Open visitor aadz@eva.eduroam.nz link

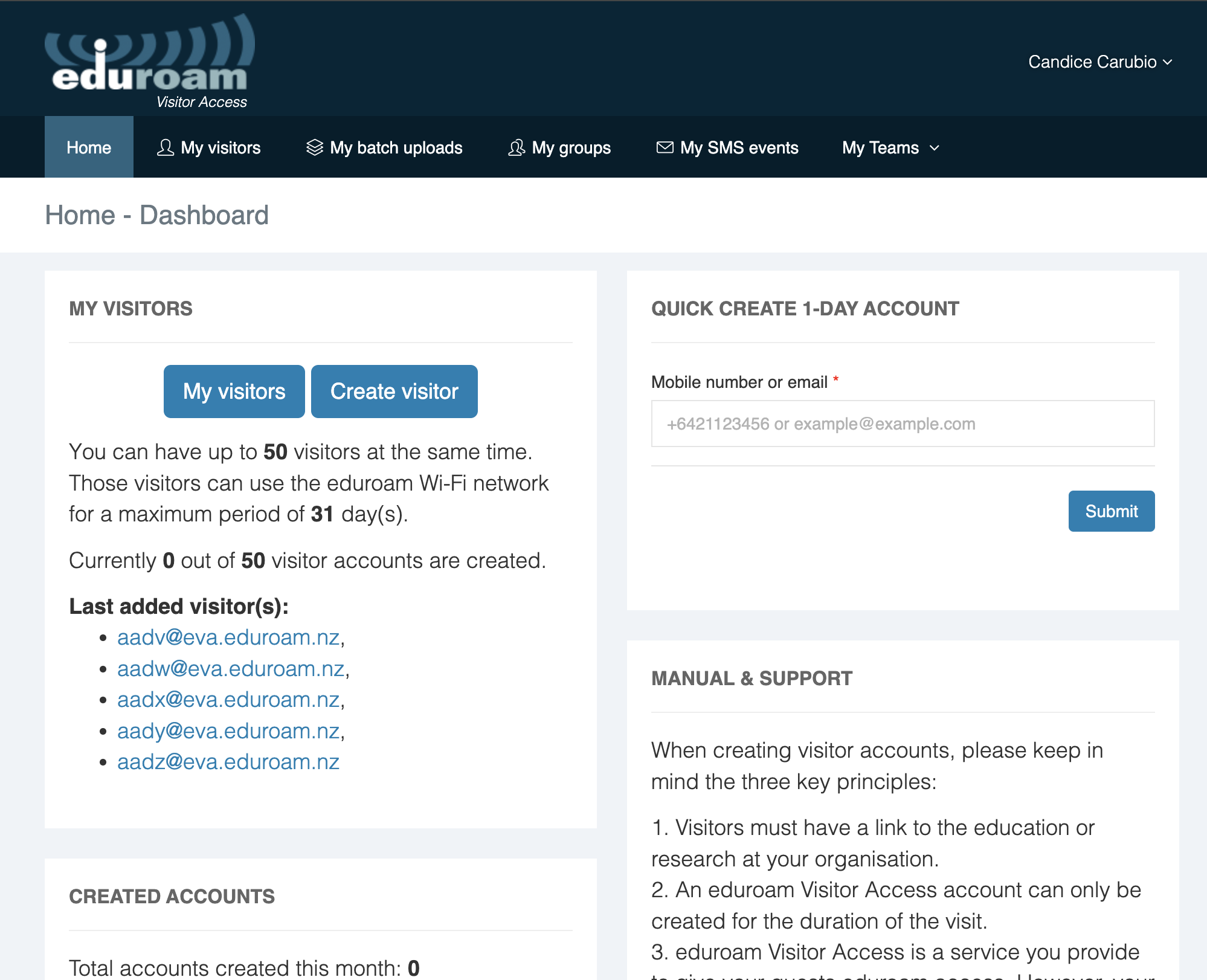click(228, 762)
